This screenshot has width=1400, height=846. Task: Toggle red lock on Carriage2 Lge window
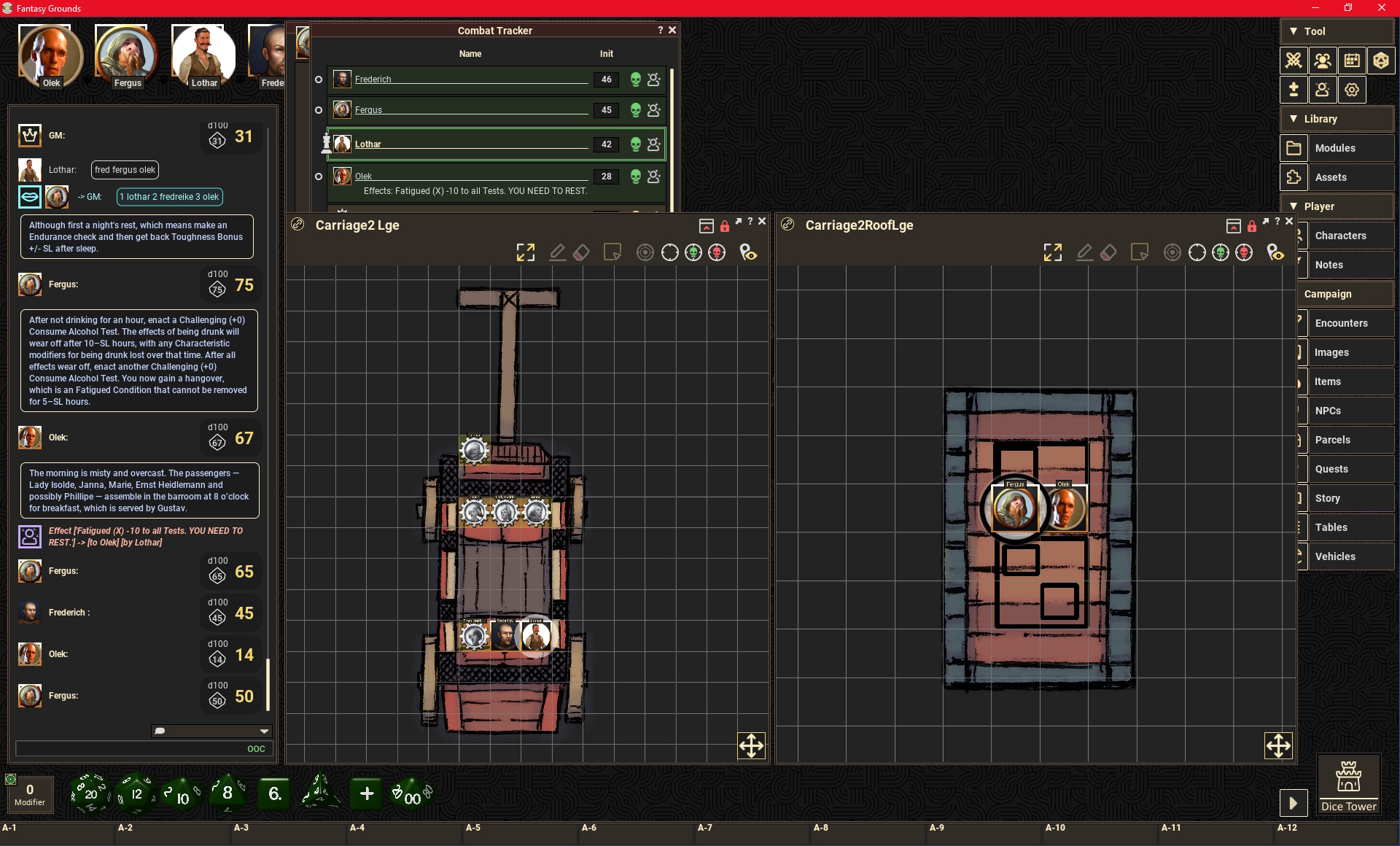click(x=725, y=225)
